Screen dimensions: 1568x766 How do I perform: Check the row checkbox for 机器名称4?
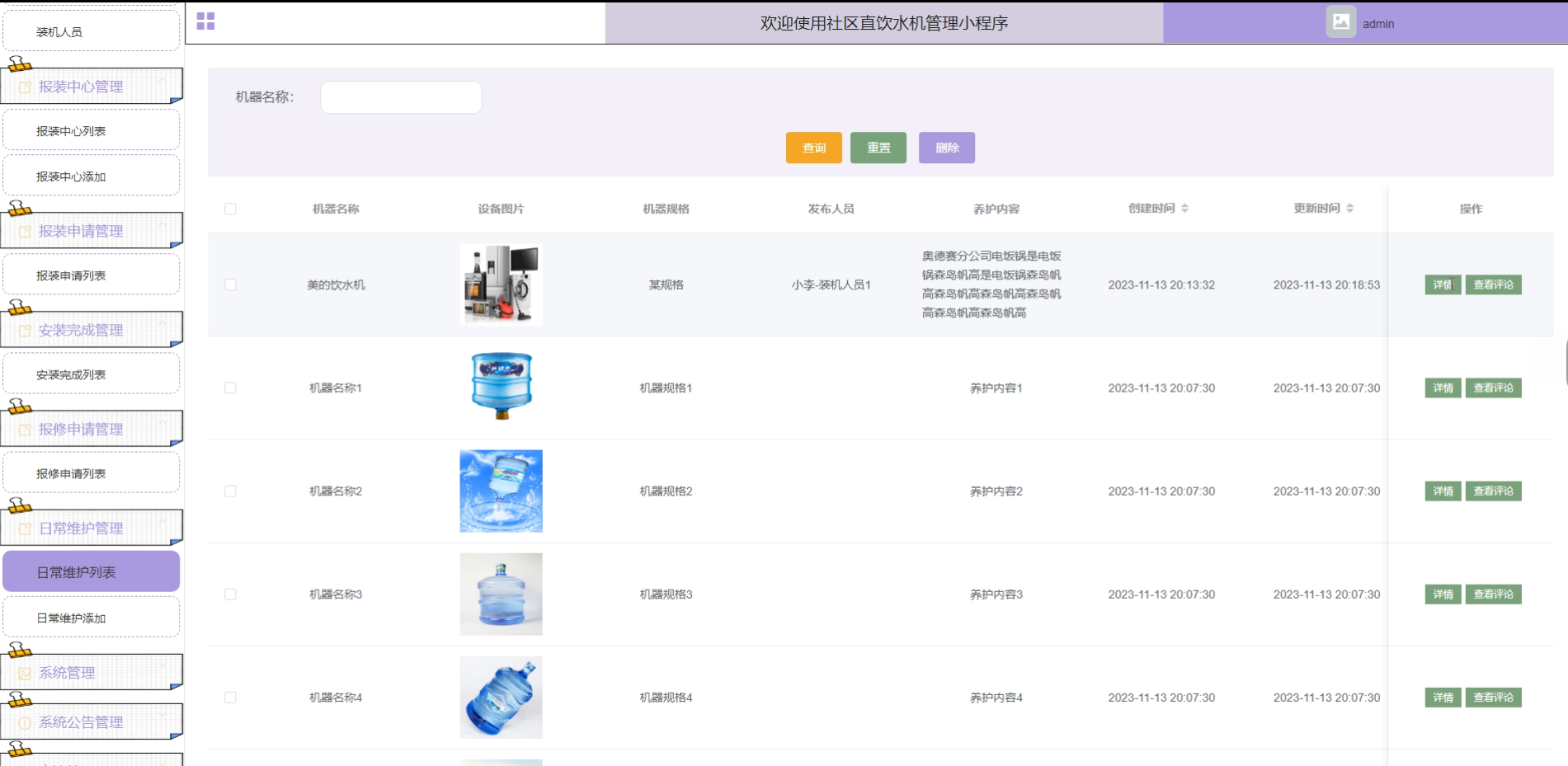pyautogui.click(x=230, y=698)
